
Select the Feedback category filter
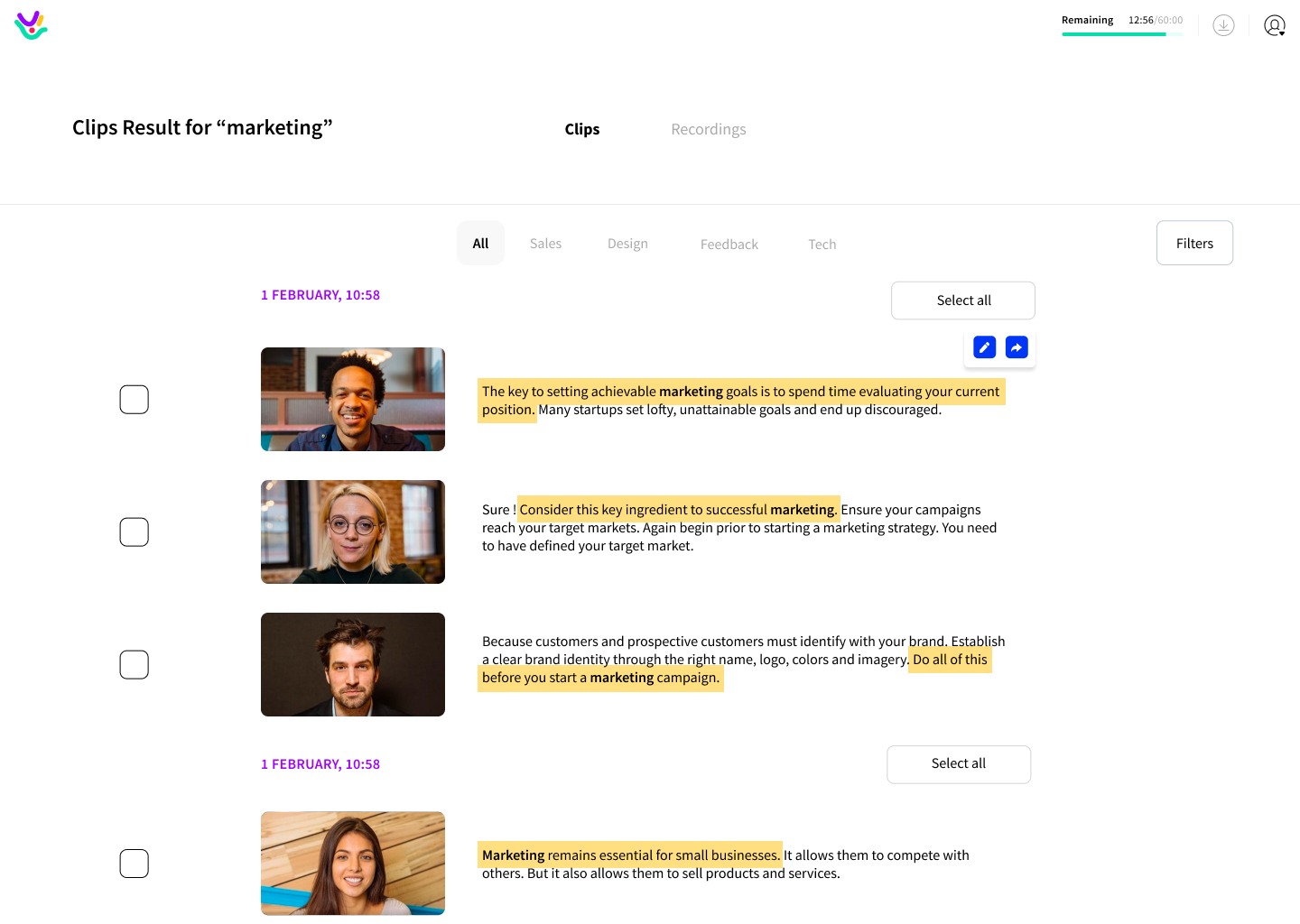pyautogui.click(x=729, y=244)
